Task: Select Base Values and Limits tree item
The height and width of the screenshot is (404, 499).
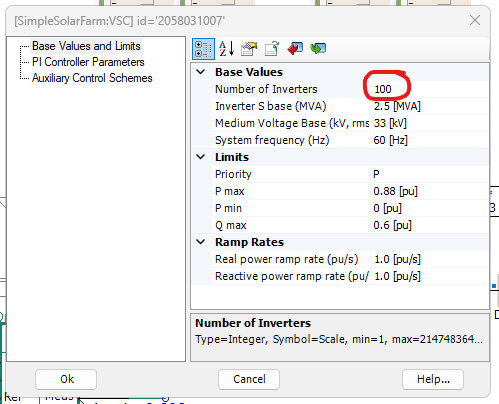Action: point(86,46)
